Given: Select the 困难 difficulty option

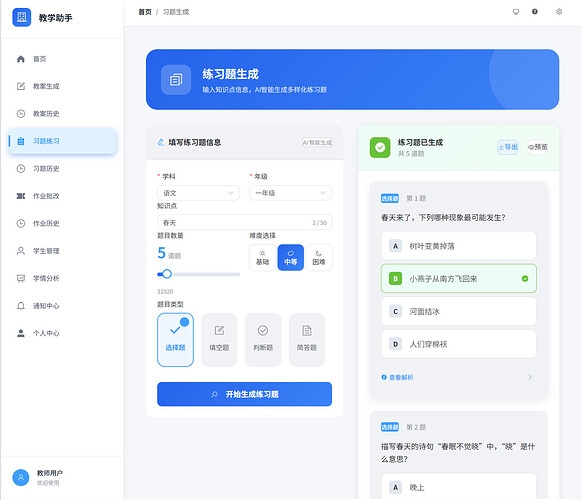Looking at the screenshot, I should [319, 258].
